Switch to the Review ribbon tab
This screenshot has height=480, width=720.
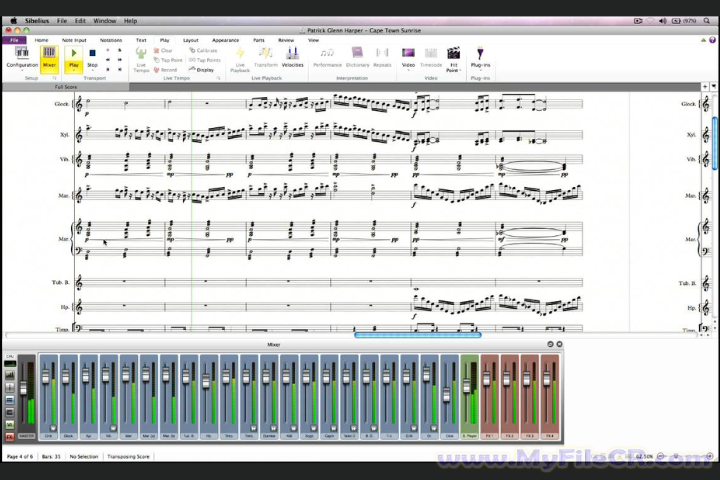tap(286, 40)
